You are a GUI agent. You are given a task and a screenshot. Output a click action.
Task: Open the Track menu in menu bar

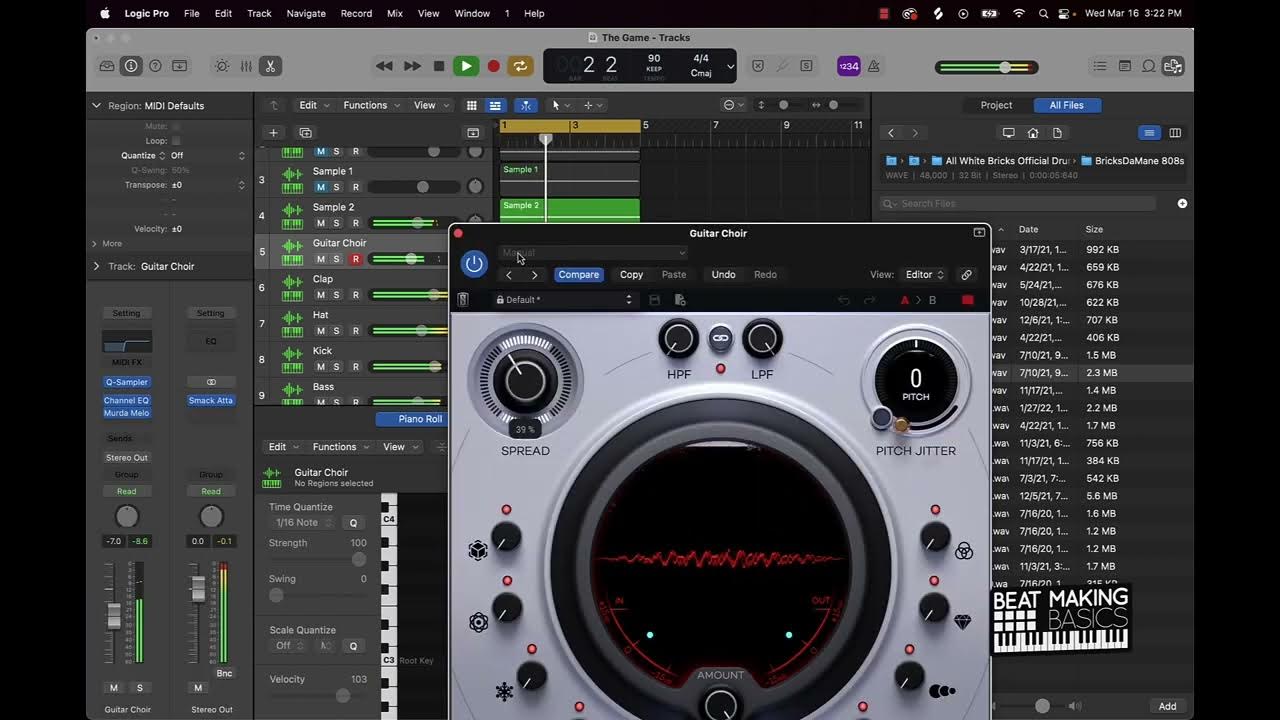point(259,13)
